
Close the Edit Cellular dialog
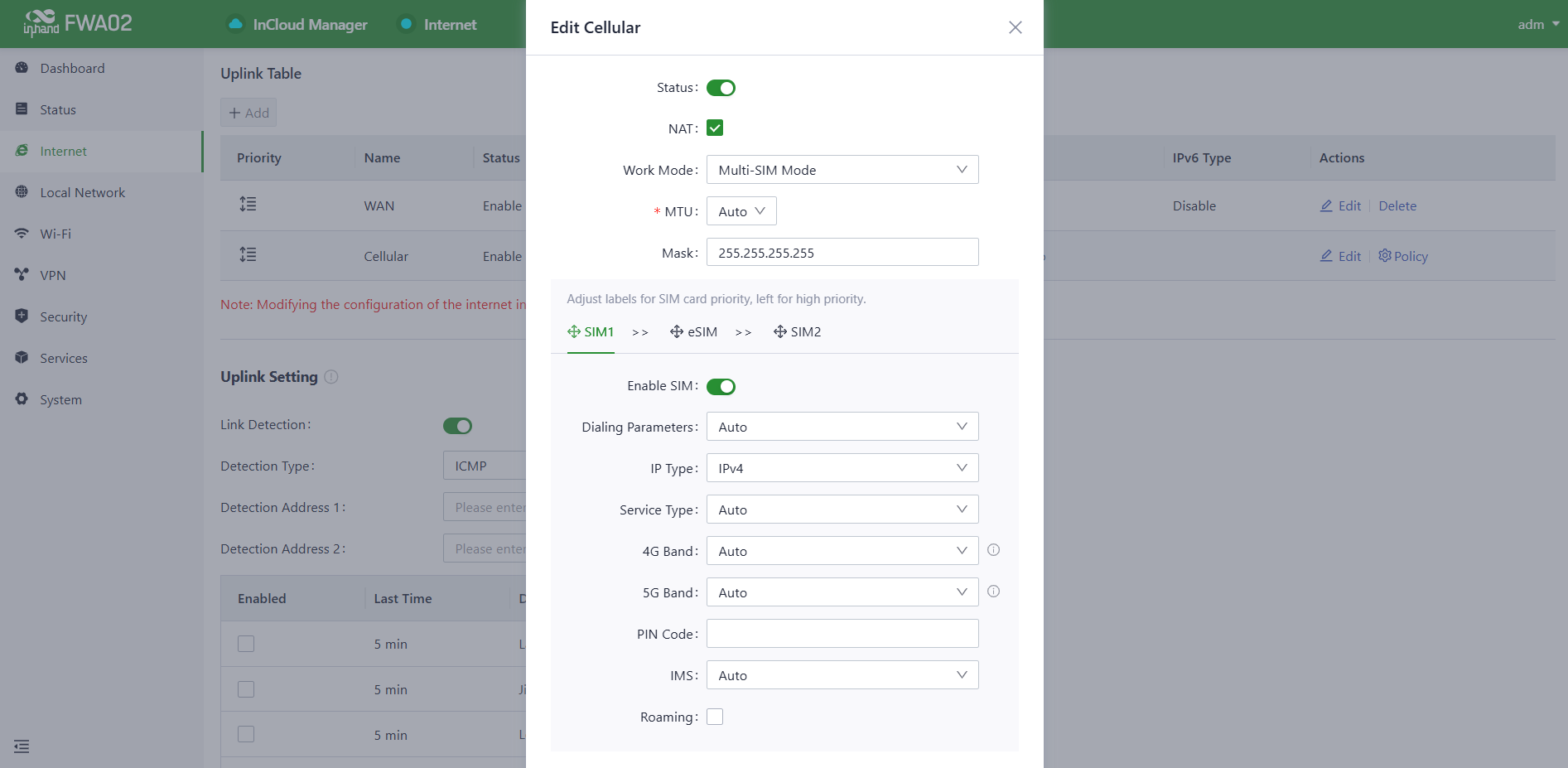[1015, 27]
